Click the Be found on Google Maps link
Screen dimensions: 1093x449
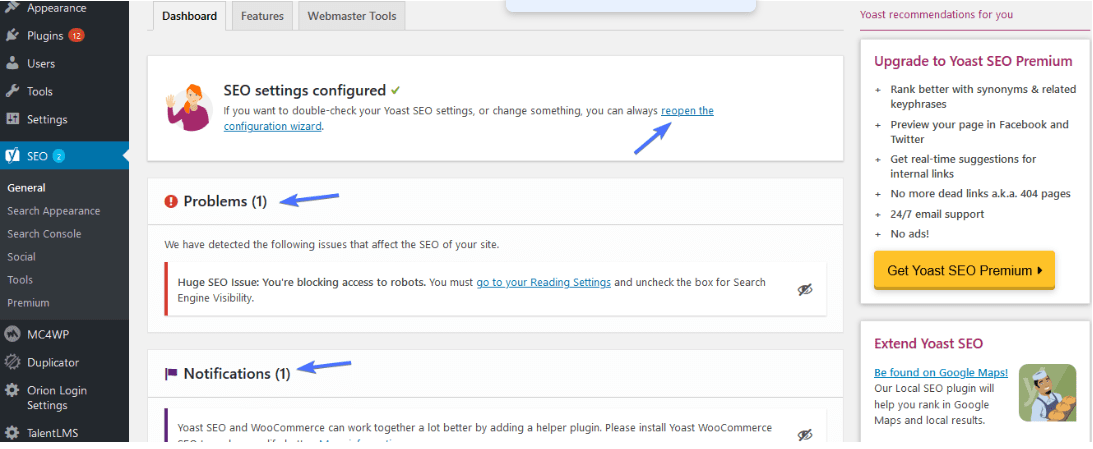[941, 372]
